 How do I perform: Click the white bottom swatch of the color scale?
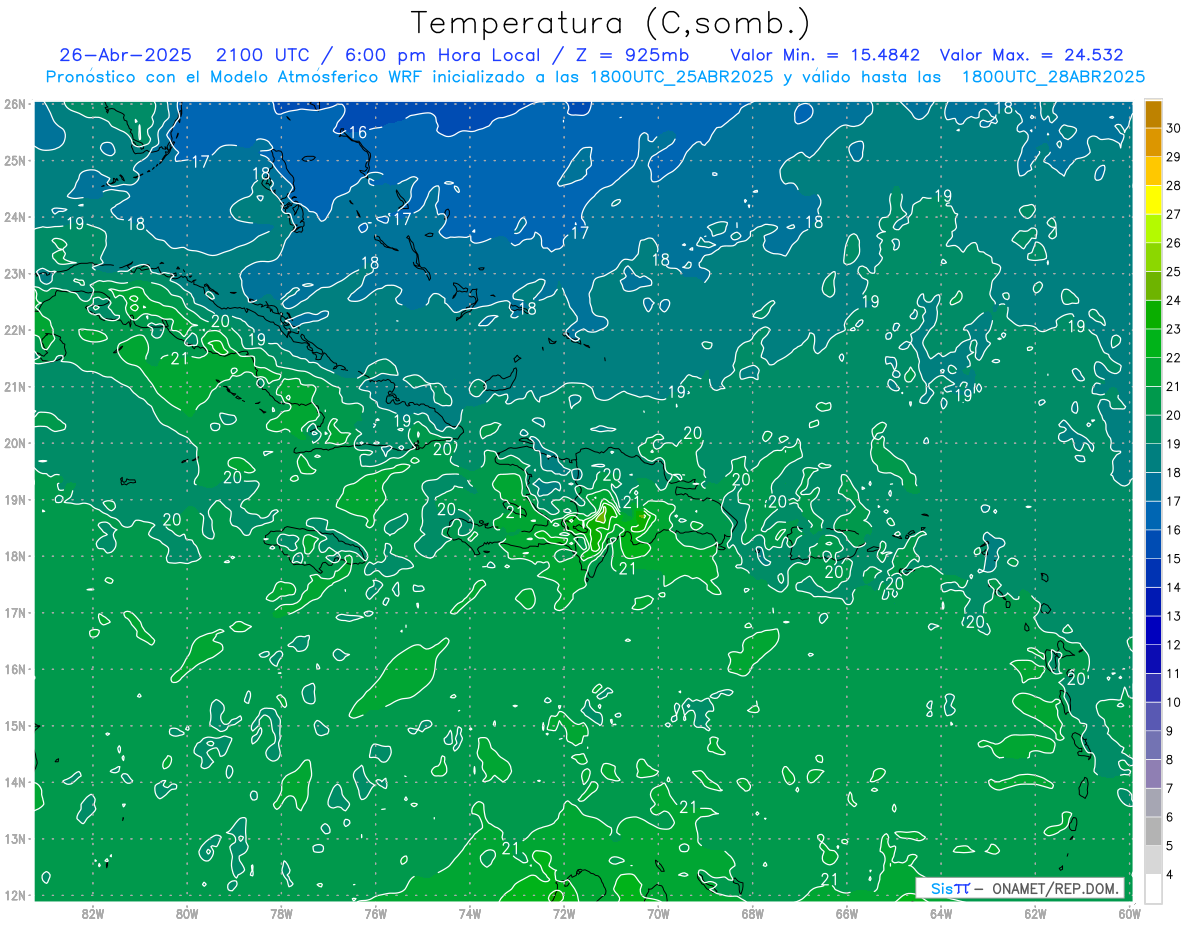point(1154,889)
